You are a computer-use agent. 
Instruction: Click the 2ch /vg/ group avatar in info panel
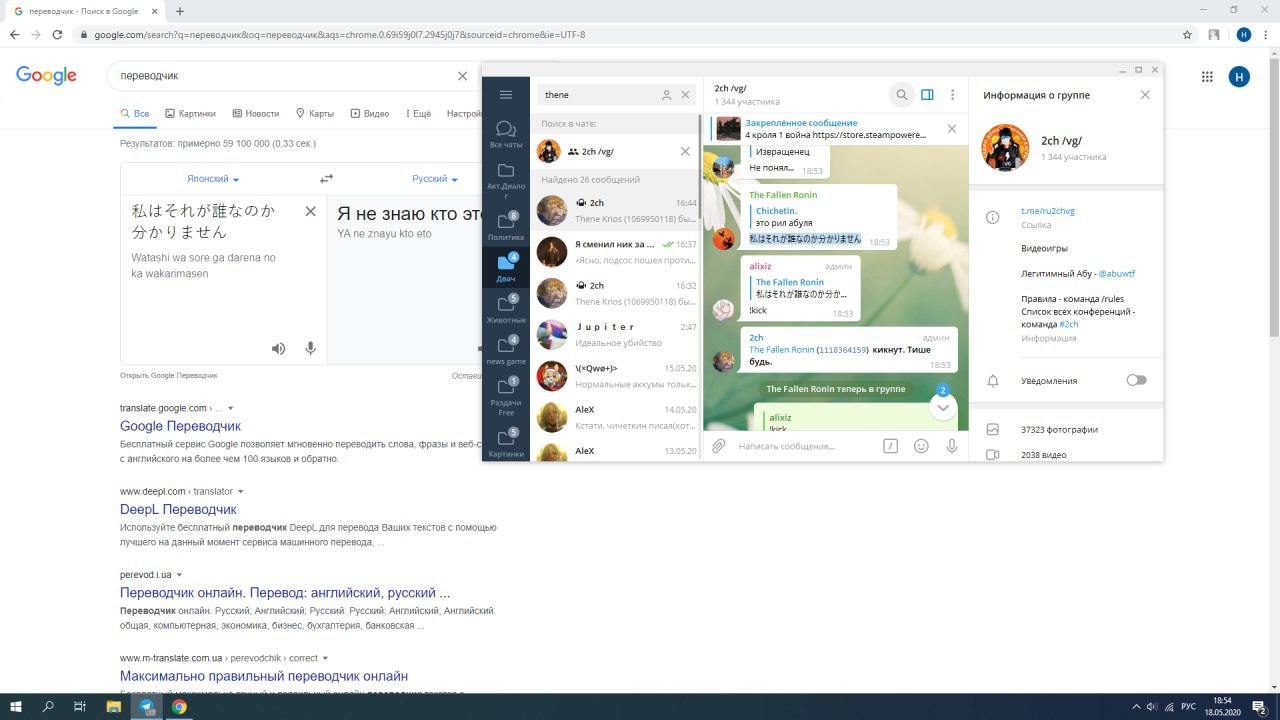coord(1004,148)
